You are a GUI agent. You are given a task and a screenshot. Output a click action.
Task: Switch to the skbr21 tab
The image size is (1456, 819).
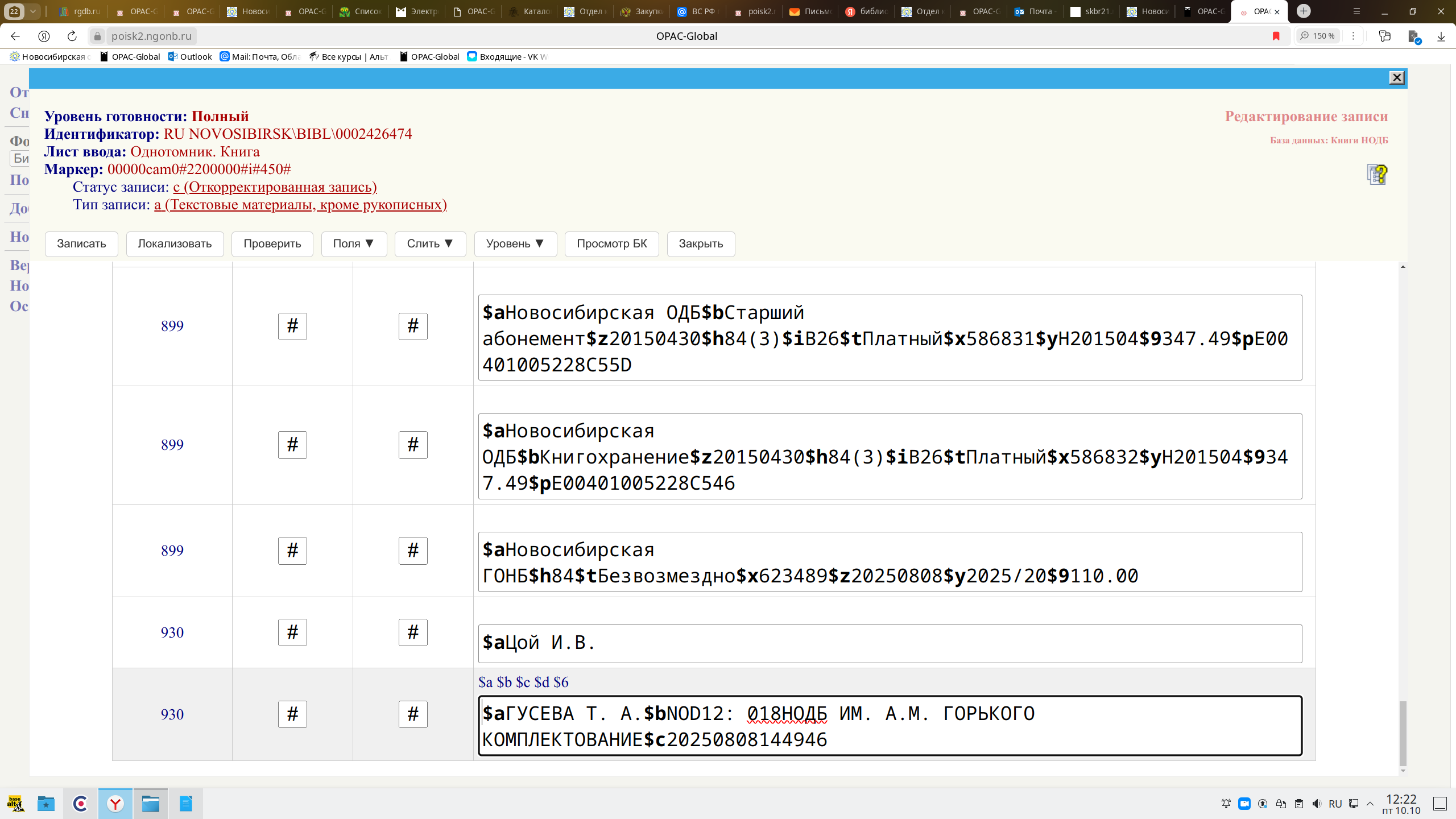pos(1091,11)
